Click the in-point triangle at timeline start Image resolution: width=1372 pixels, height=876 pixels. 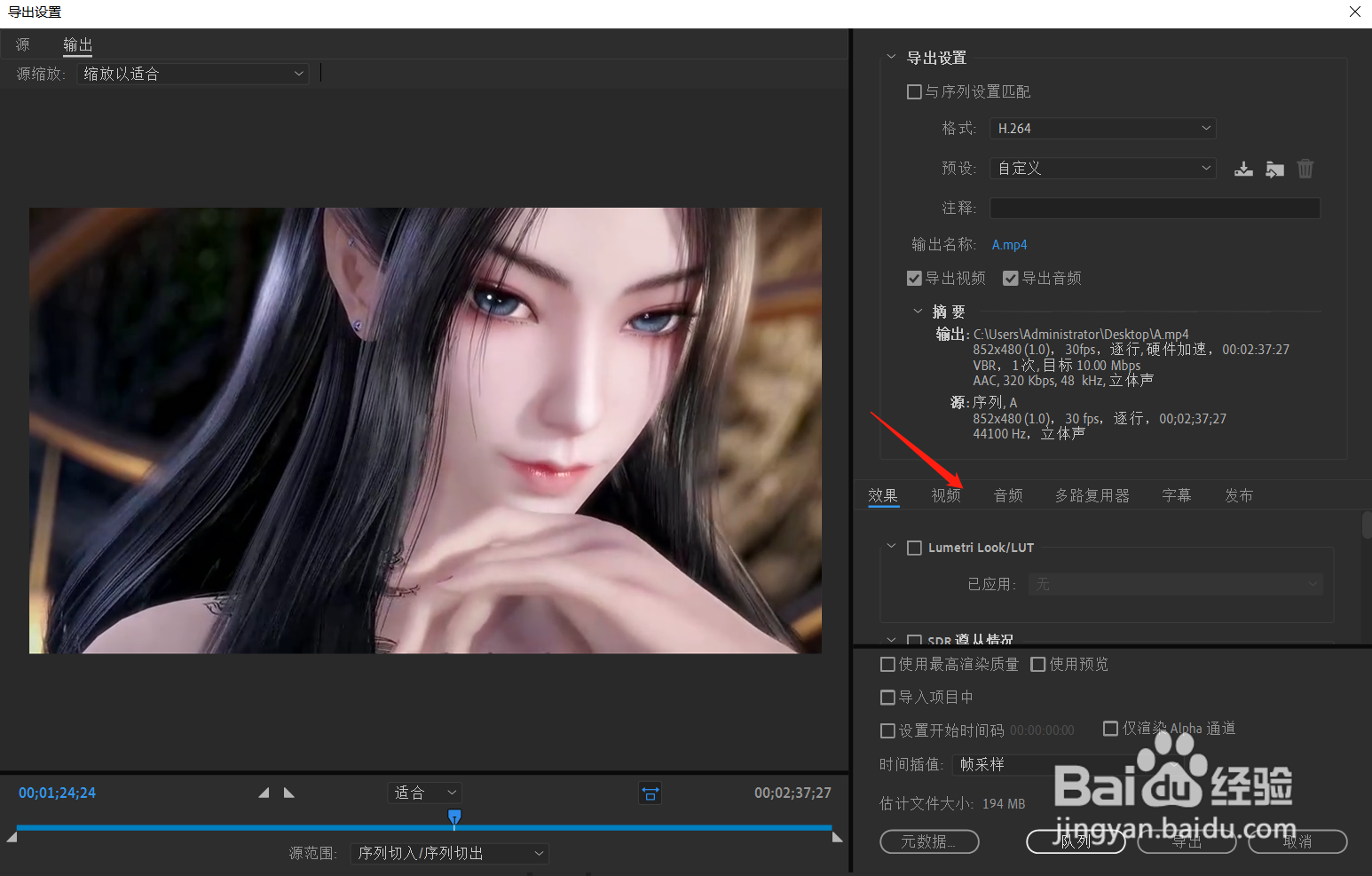tap(12, 837)
